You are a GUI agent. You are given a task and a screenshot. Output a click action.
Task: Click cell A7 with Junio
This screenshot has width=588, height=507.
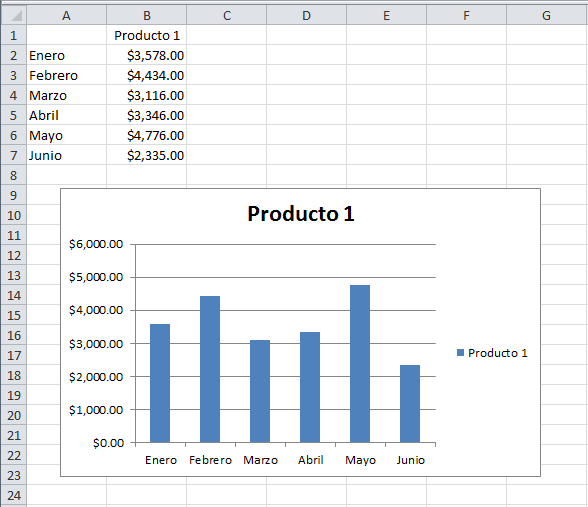pyautogui.click(x=66, y=155)
